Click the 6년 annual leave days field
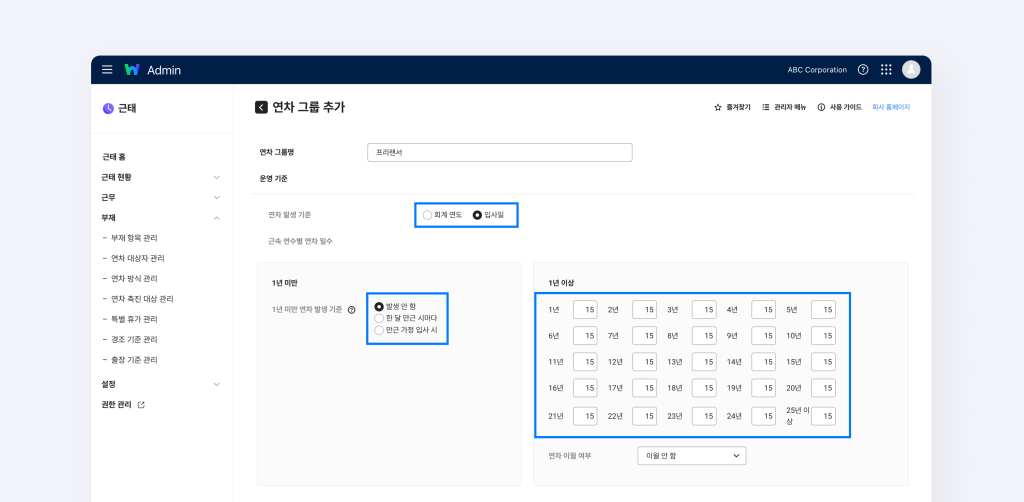The height and width of the screenshot is (502, 1024). pos(585,336)
